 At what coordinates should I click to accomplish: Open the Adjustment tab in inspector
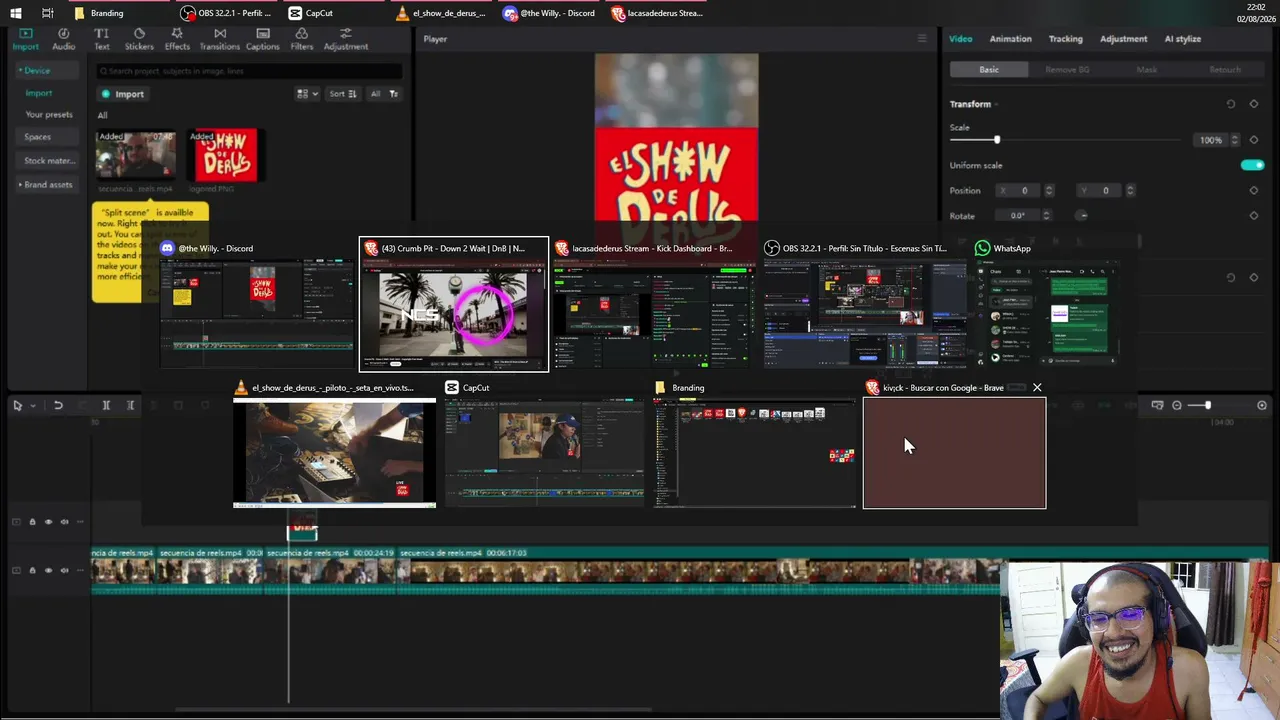click(1123, 39)
